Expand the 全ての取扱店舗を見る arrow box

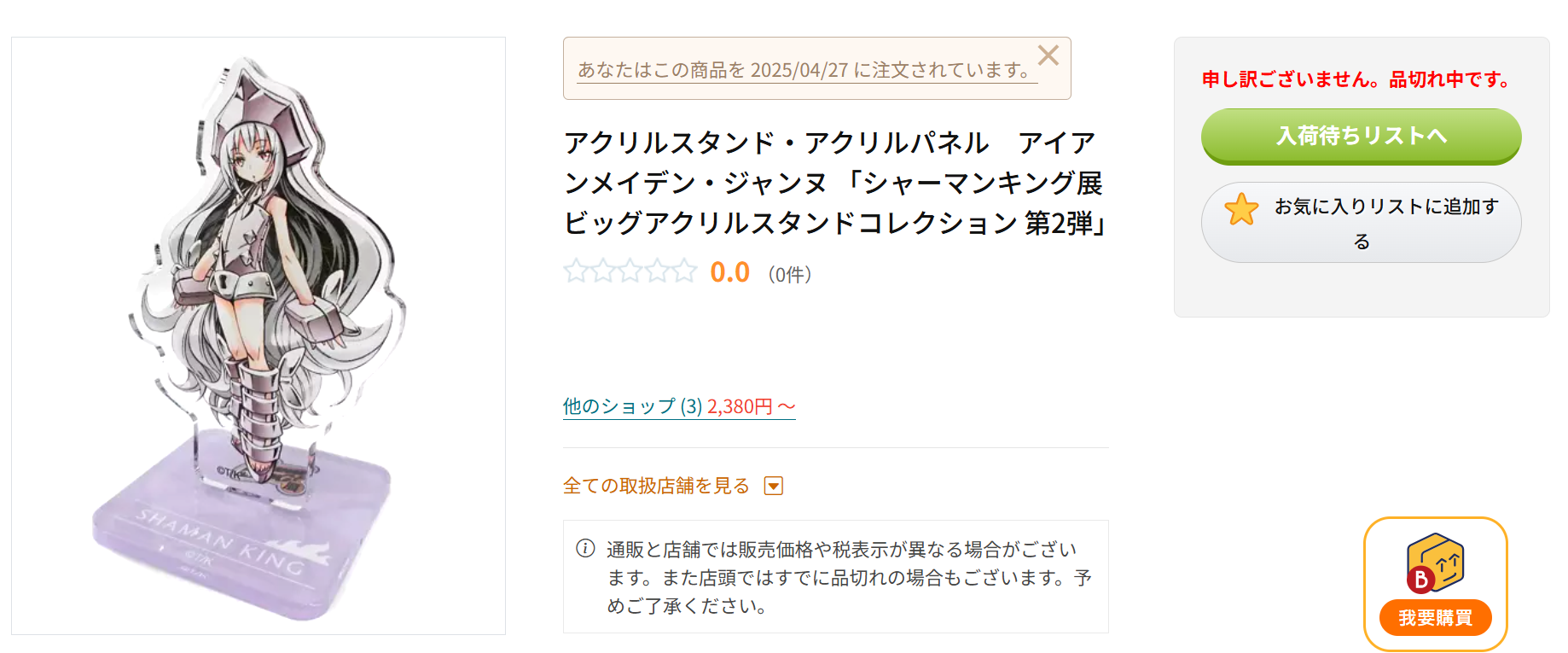[x=774, y=486]
